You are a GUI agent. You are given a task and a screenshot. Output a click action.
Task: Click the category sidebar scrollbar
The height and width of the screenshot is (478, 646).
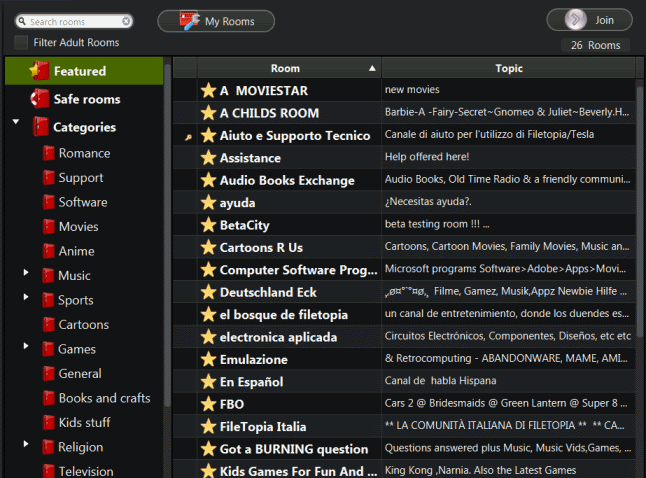167,235
